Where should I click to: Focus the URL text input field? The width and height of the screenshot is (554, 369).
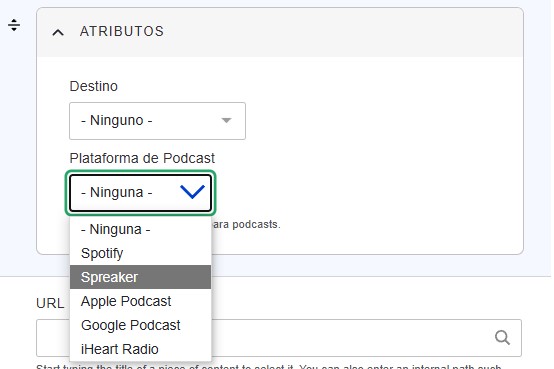pos(279,338)
